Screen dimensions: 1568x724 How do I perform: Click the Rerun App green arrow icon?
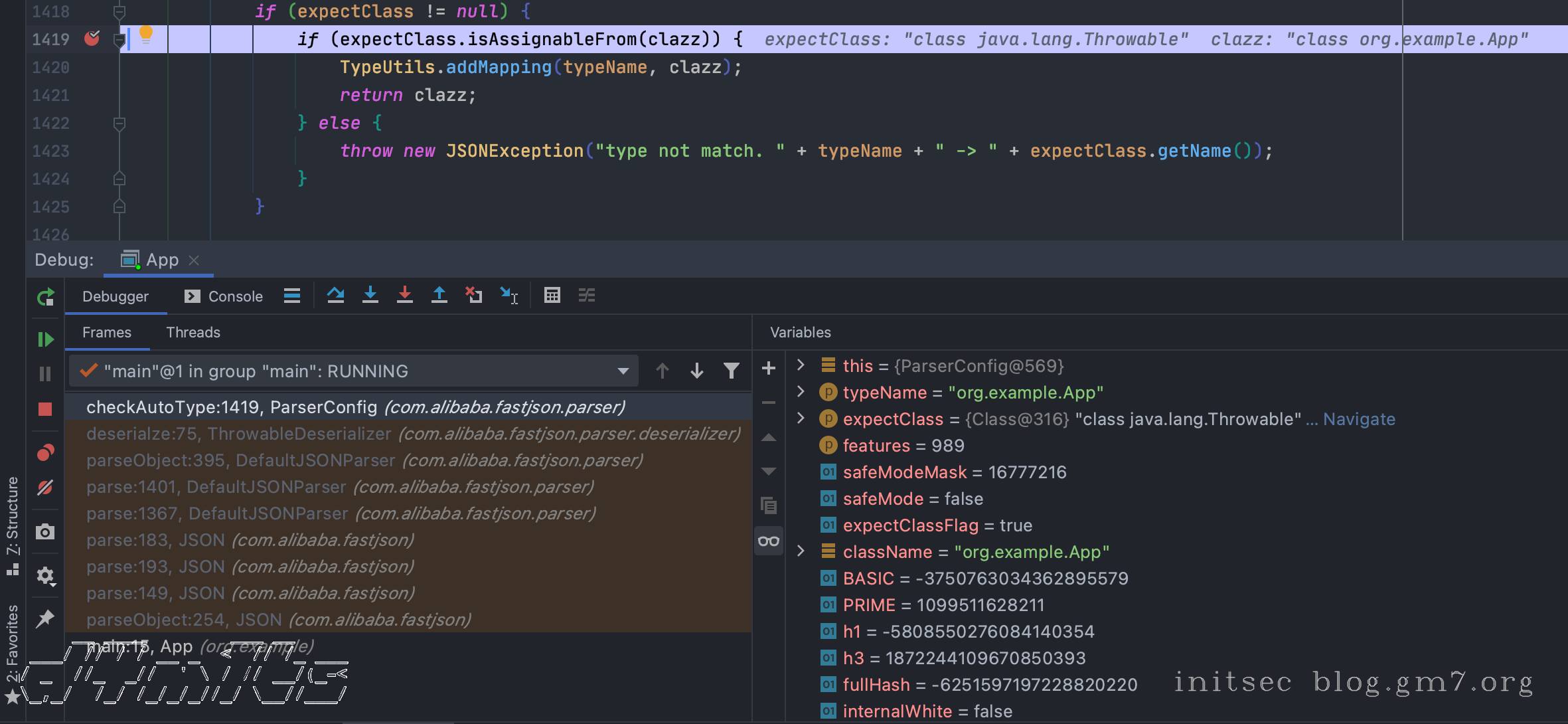(x=45, y=298)
